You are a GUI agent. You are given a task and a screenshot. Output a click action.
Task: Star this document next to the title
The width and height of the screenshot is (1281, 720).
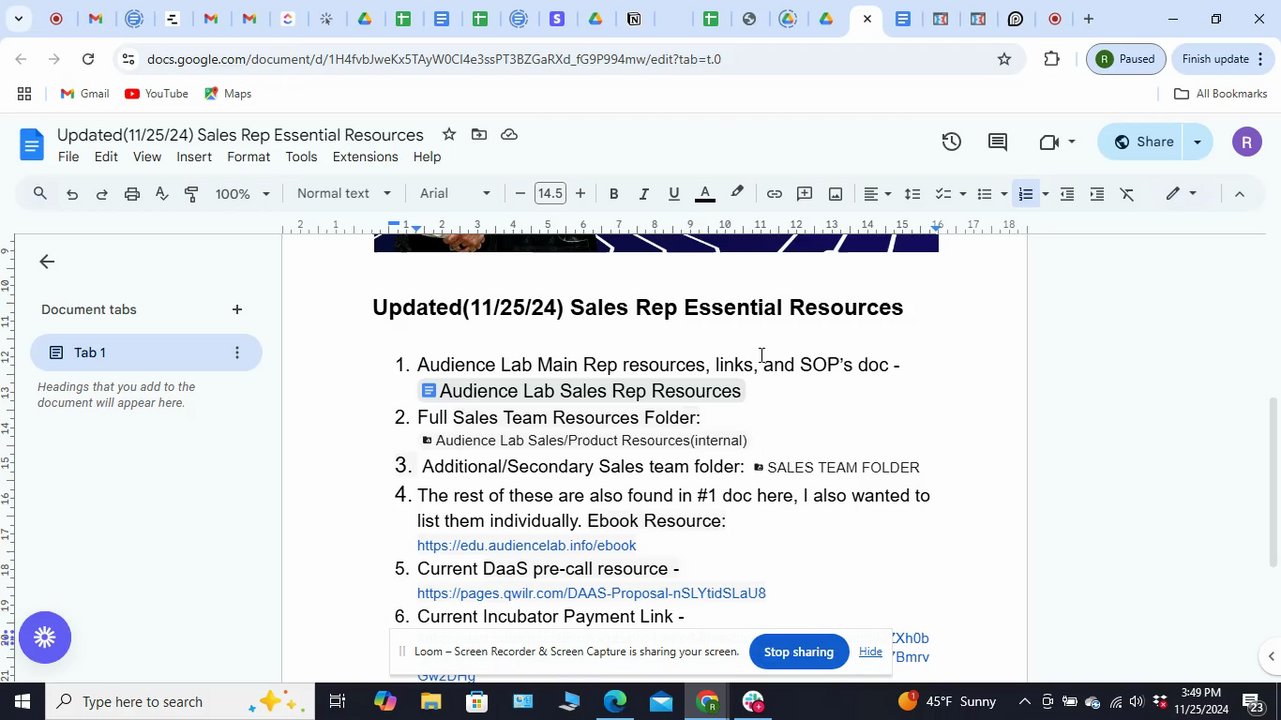tap(449, 134)
